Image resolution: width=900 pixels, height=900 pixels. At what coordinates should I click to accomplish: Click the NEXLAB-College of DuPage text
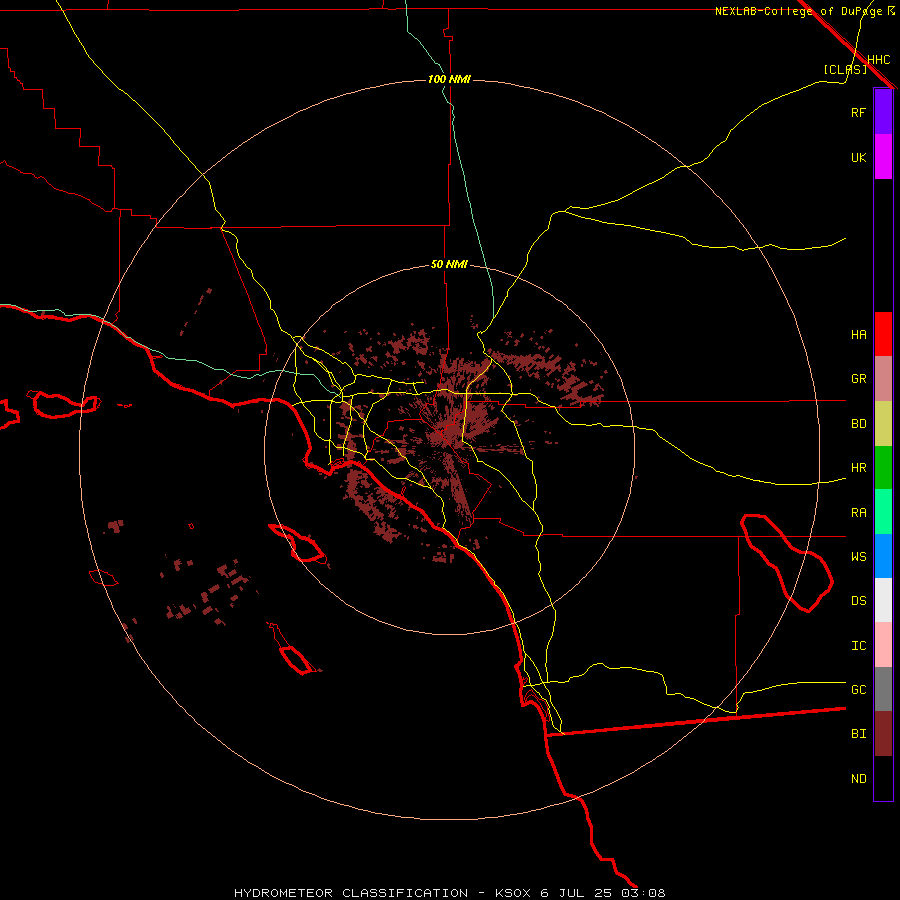tap(798, 11)
